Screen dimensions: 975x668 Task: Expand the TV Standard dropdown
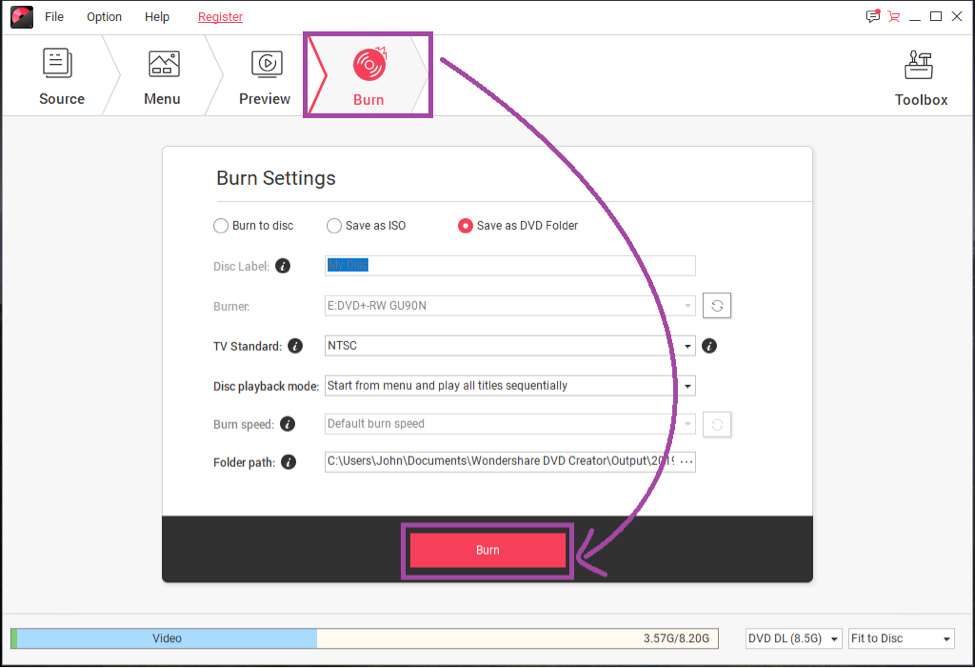(x=688, y=346)
